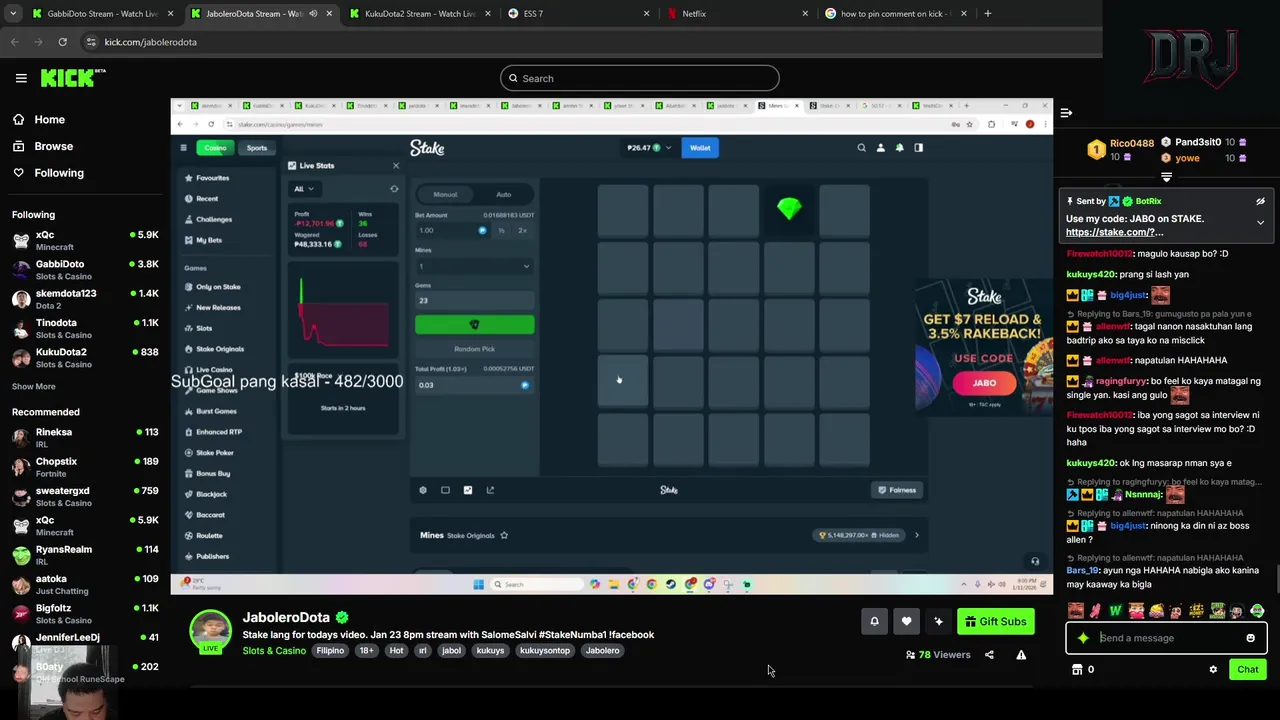
Task: Reload the browser page
Action: [62, 42]
